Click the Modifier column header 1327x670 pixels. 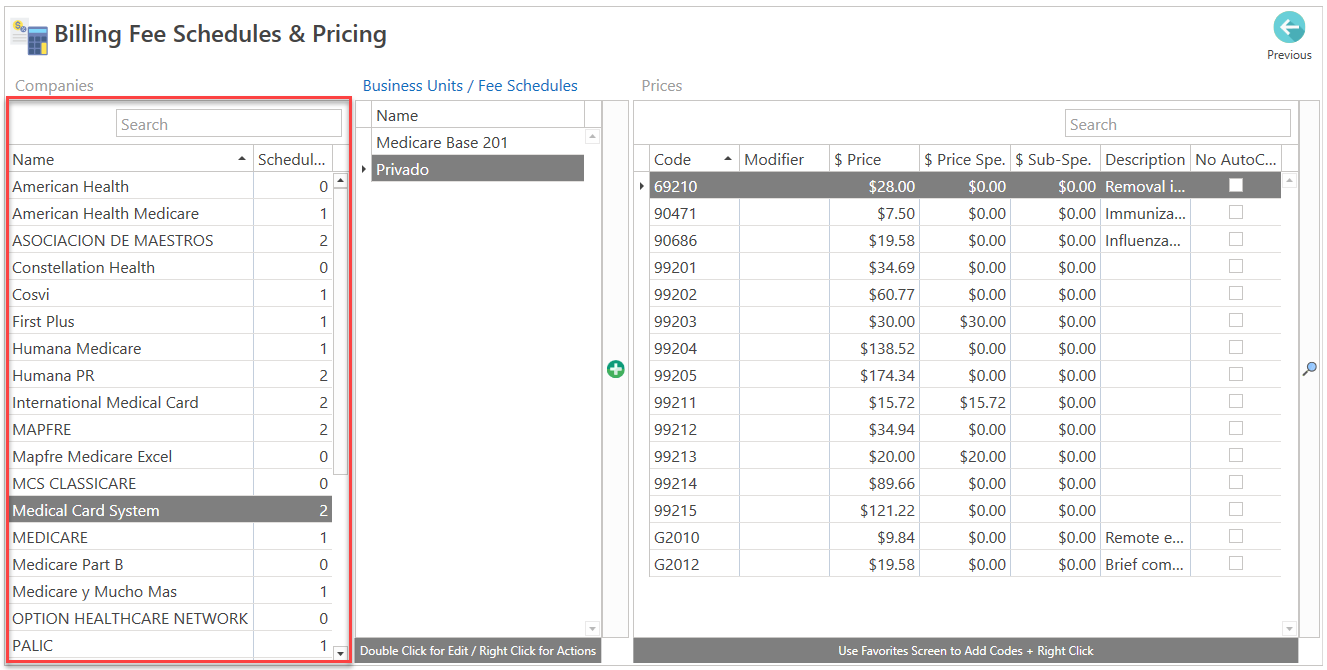[x=784, y=159]
